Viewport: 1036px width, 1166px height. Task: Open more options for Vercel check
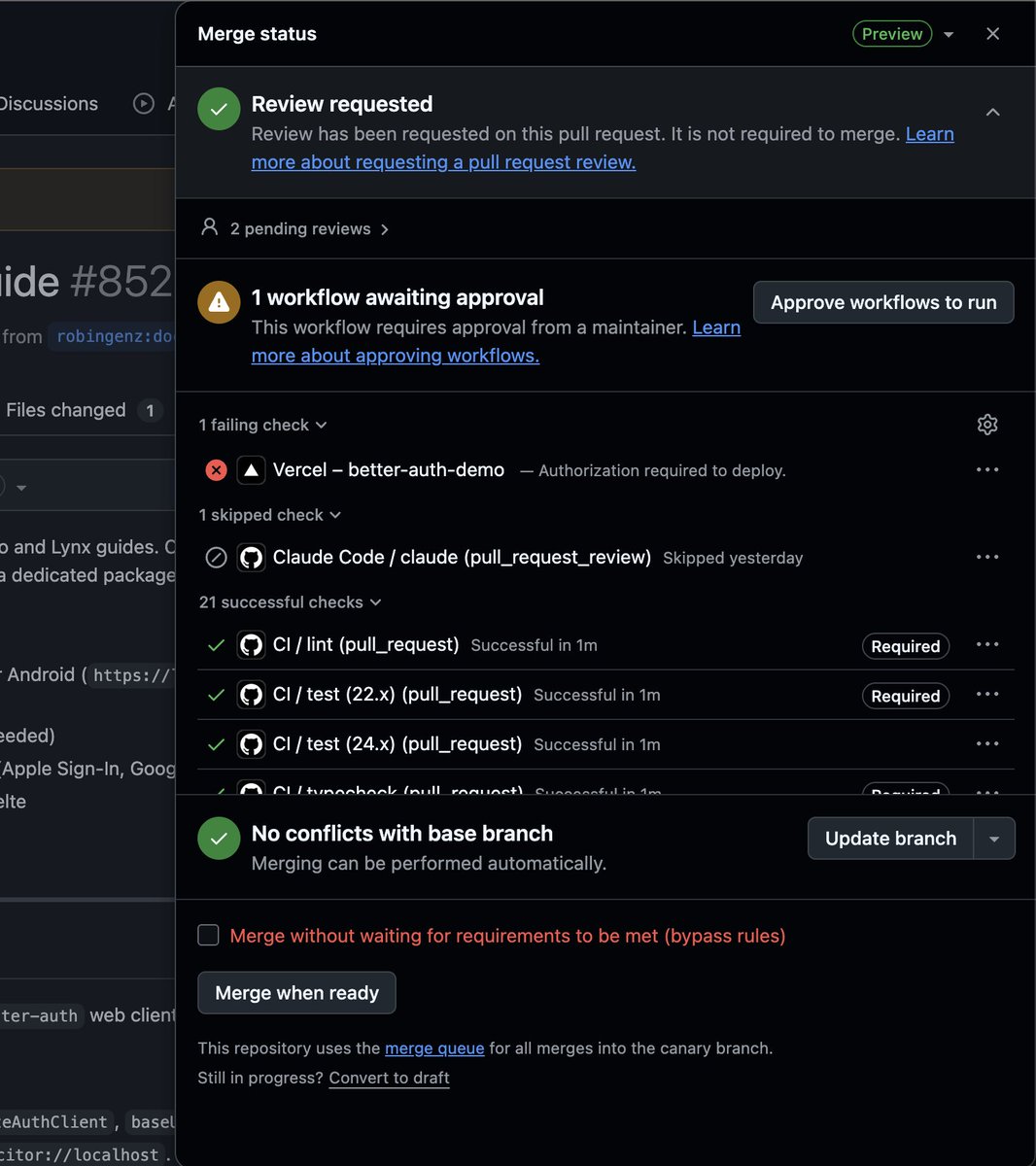coord(987,469)
